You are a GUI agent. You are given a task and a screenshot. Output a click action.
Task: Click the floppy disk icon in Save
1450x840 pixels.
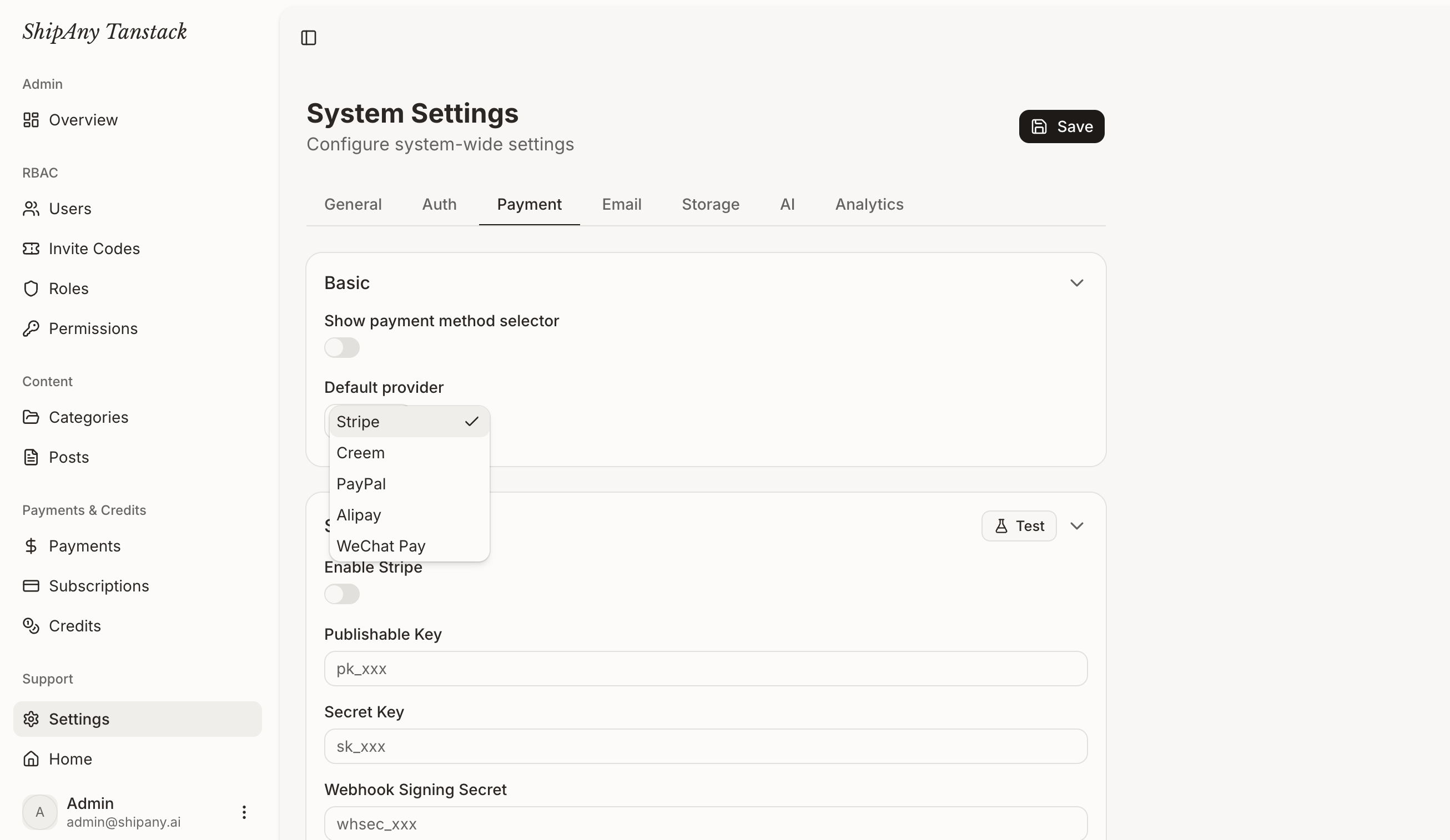pos(1039,126)
